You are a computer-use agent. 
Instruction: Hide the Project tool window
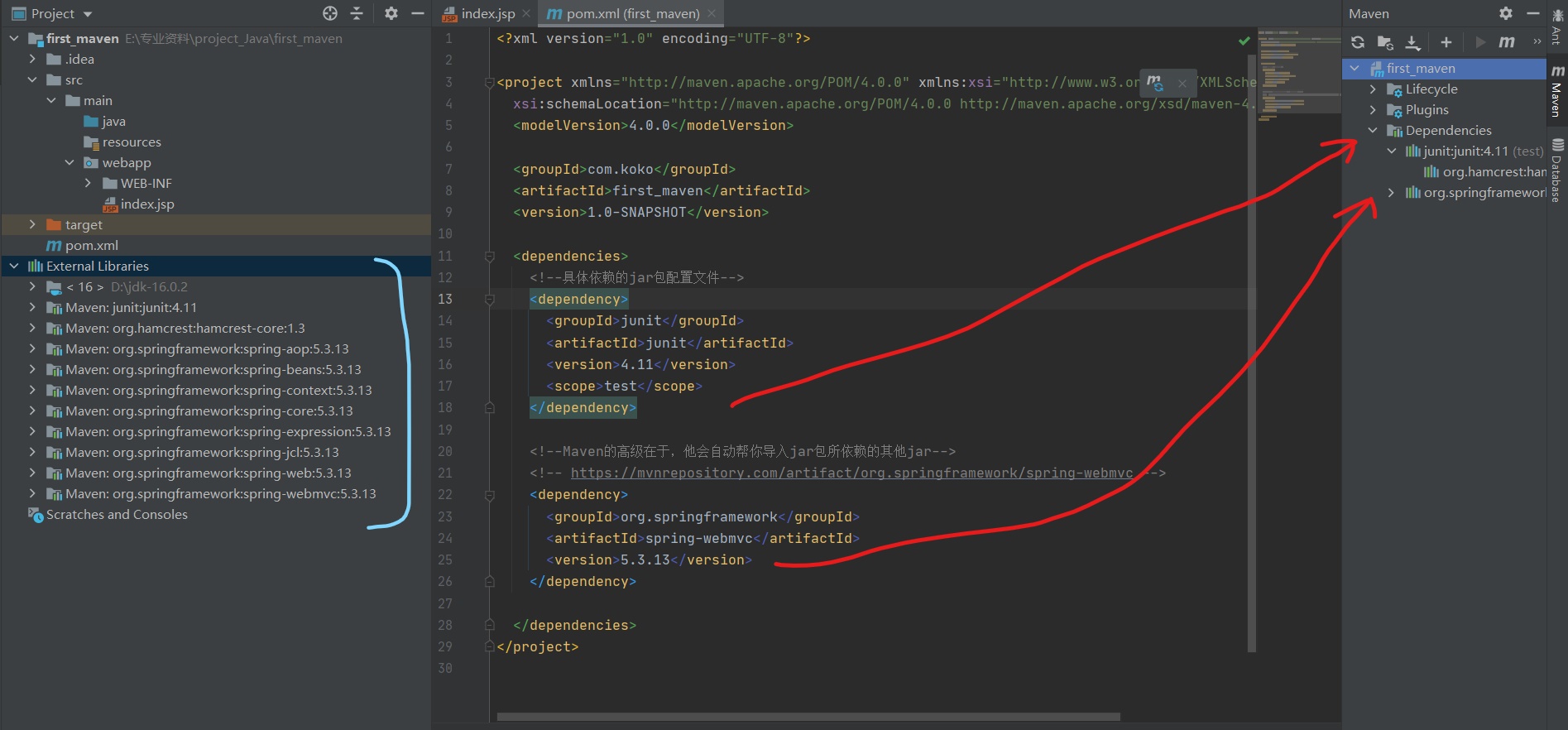(418, 13)
